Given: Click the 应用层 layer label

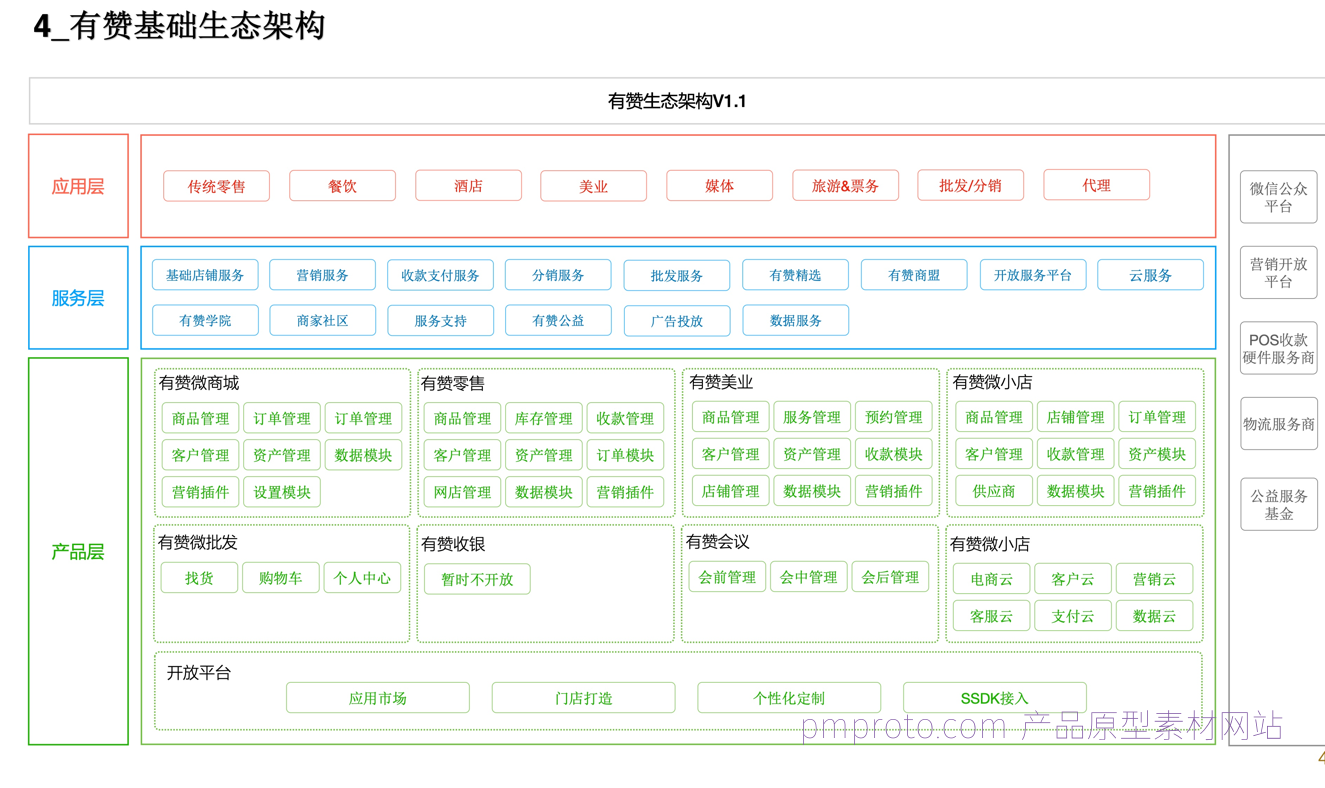Looking at the screenshot, I should [78, 186].
